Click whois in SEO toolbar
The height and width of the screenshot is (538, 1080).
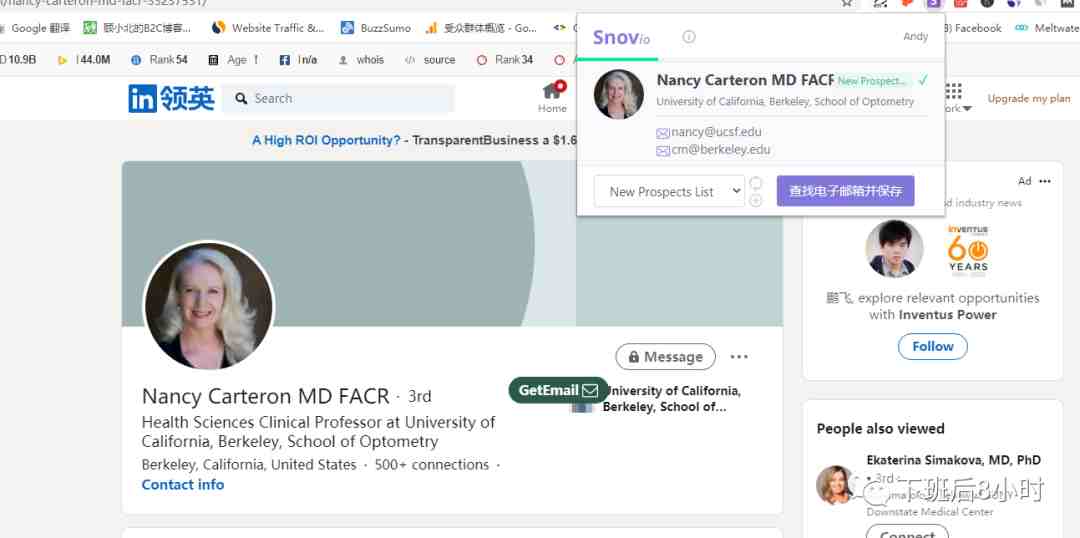(x=361, y=60)
